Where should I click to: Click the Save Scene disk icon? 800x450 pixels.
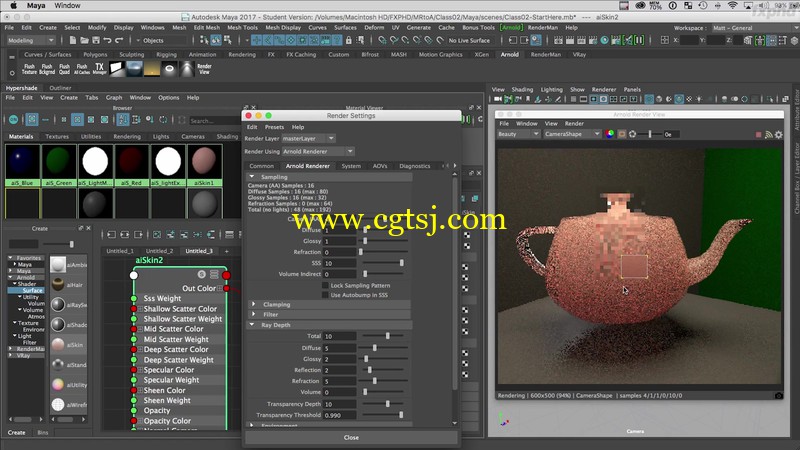(95, 40)
